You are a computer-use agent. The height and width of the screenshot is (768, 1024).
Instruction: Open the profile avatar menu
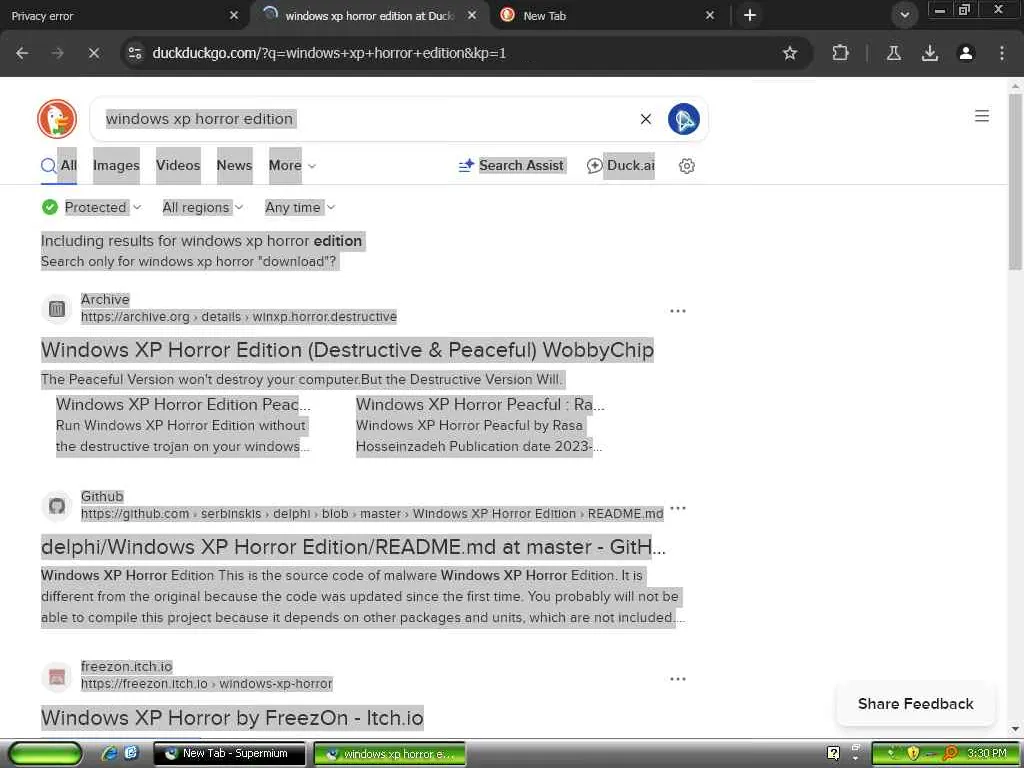[x=966, y=53]
